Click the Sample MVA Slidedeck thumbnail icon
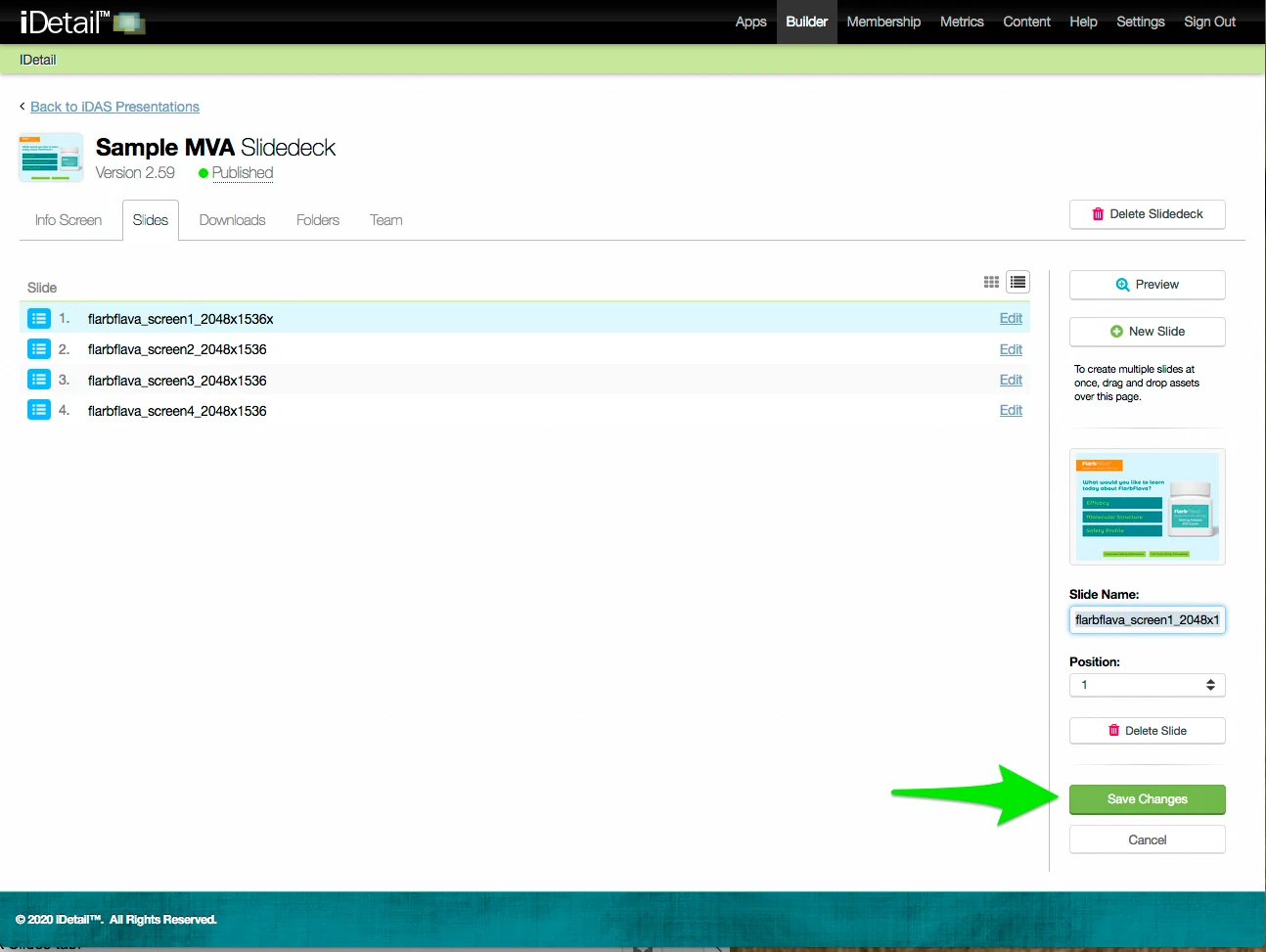 51,158
